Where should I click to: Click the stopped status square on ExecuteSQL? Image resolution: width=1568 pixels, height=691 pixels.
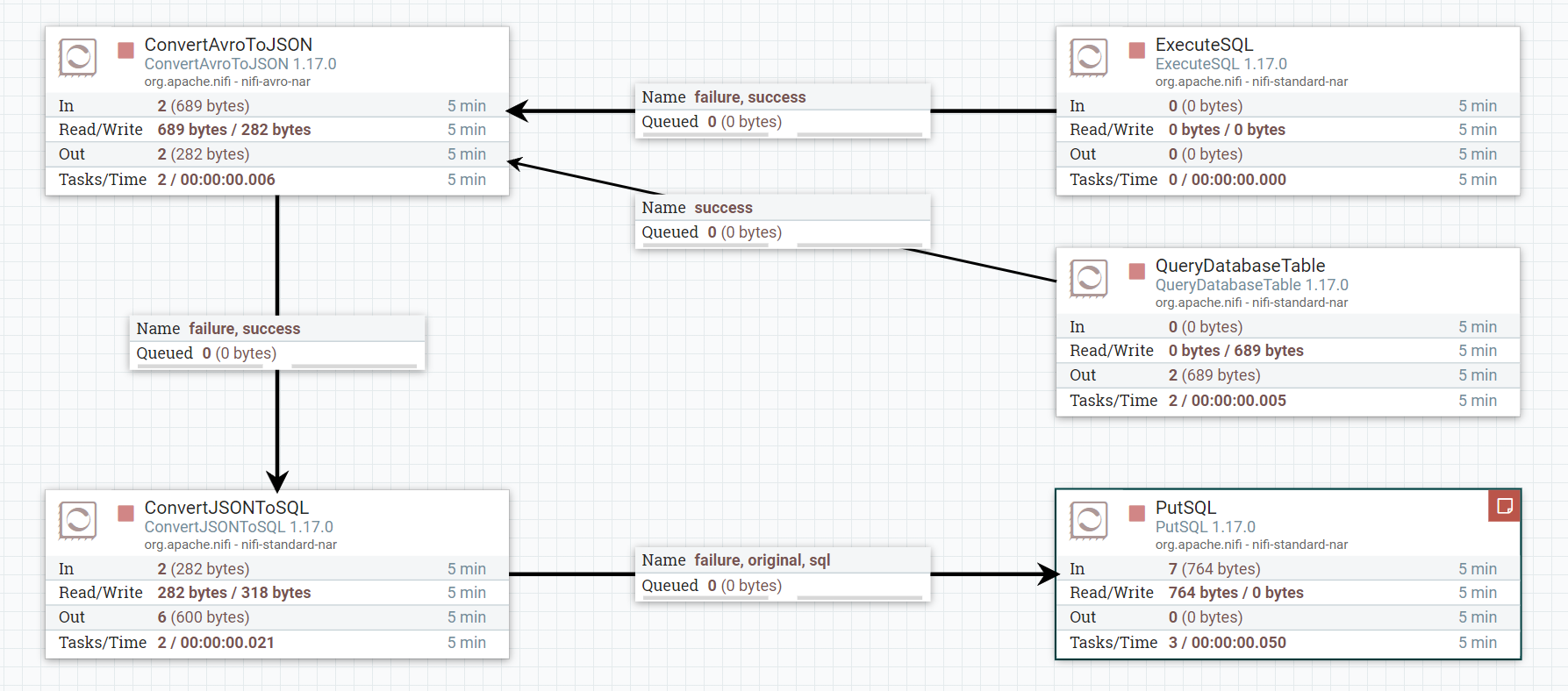tap(1137, 50)
